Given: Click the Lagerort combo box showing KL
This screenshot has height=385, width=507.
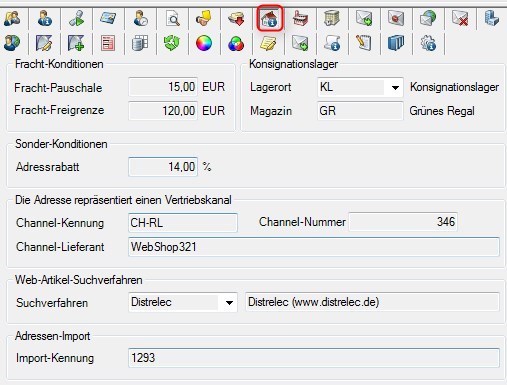Looking at the screenshot, I should click(360, 87).
